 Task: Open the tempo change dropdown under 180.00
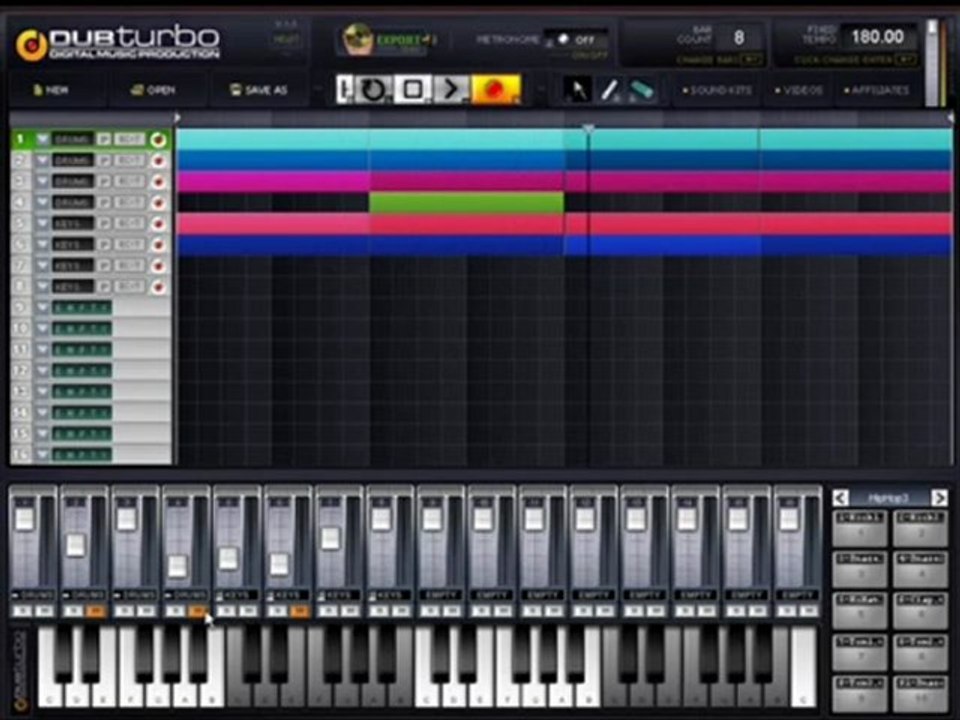pos(905,59)
